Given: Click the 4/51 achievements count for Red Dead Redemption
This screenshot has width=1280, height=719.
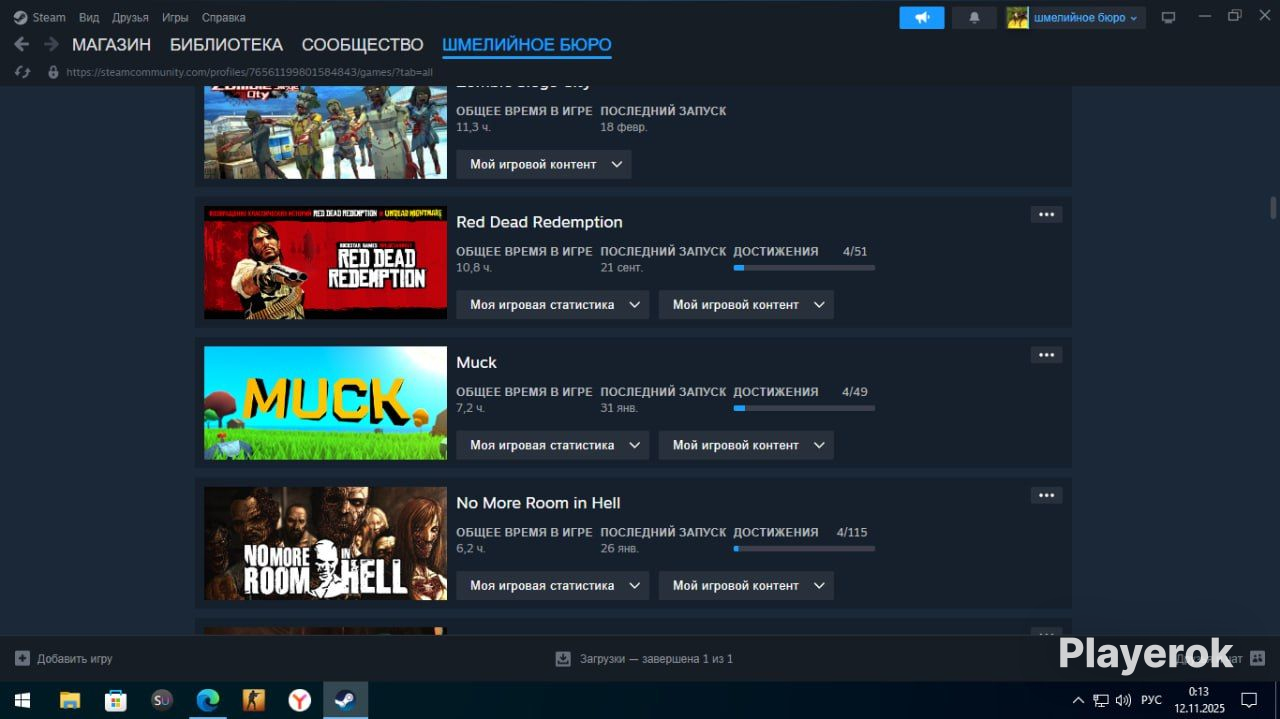Looking at the screenshot, I should (855, 251).
